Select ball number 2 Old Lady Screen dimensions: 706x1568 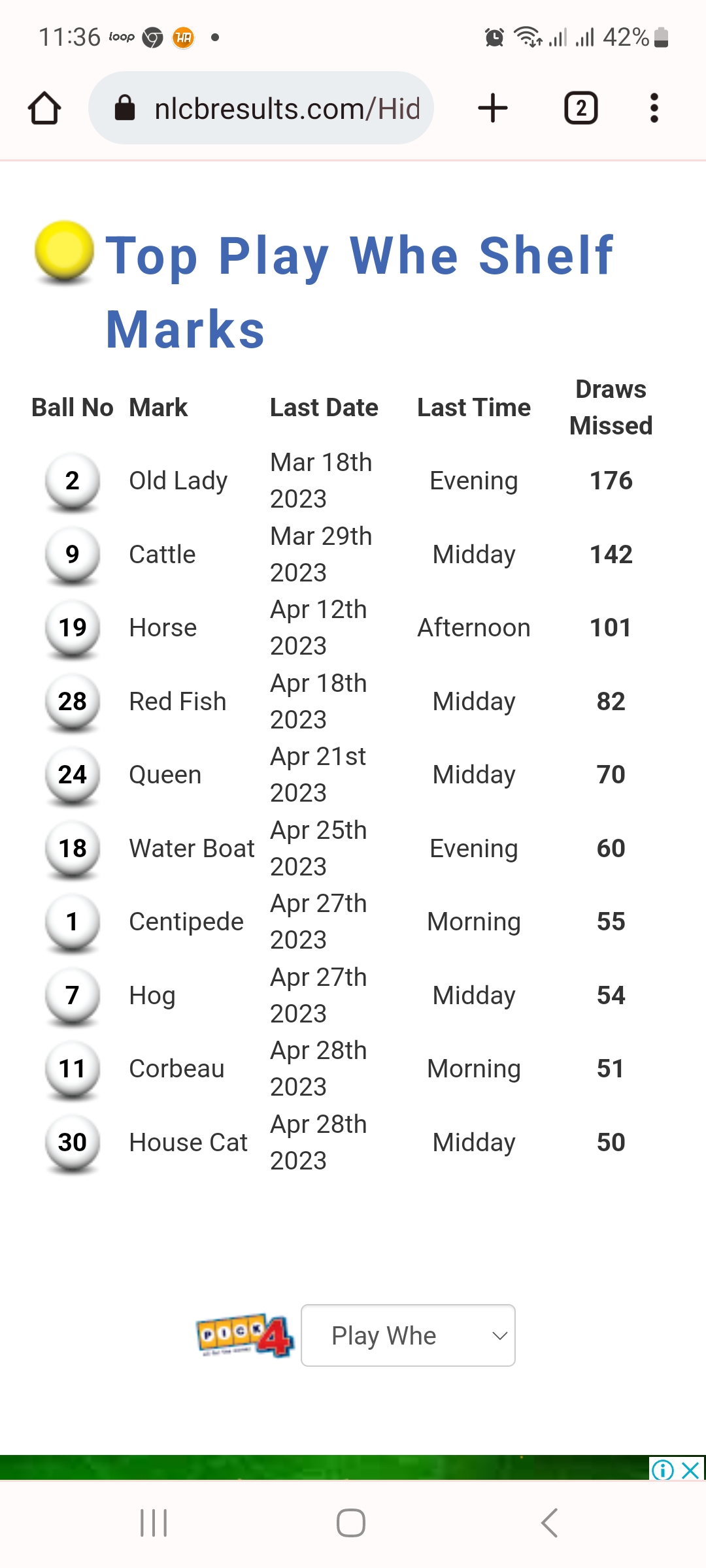point(73,481)
